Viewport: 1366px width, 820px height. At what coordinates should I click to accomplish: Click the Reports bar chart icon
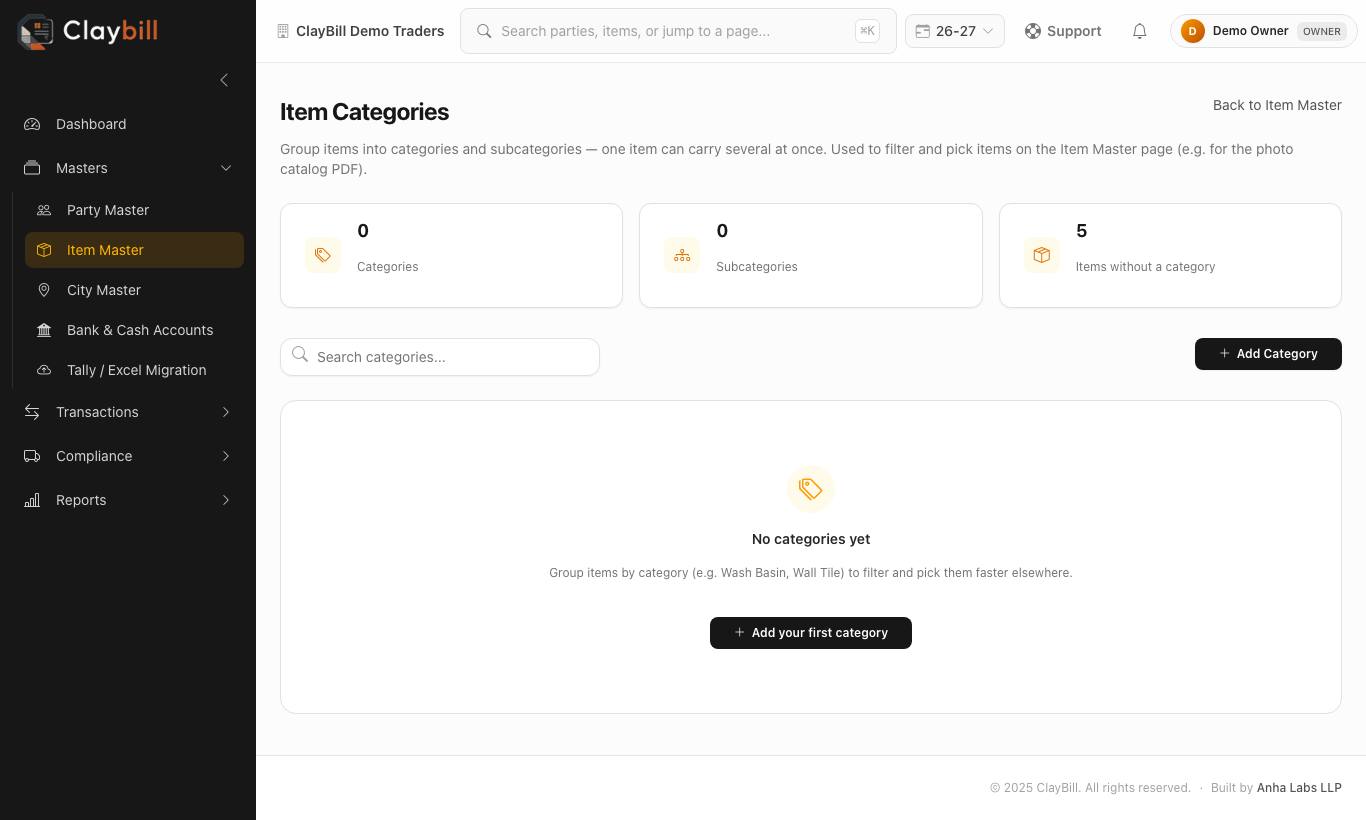(32, 500)
